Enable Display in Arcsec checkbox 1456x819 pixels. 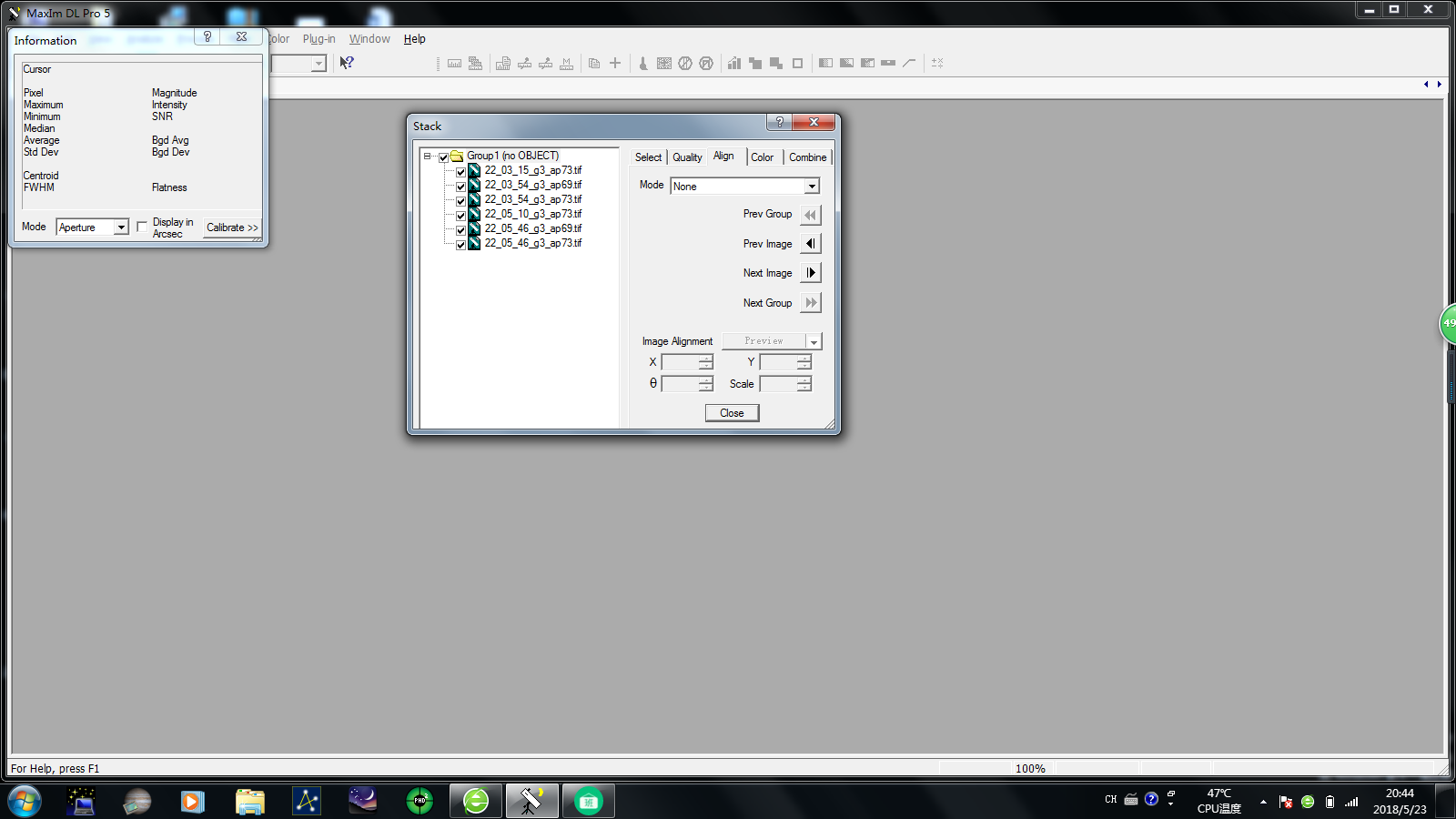[x=142, y=227]
